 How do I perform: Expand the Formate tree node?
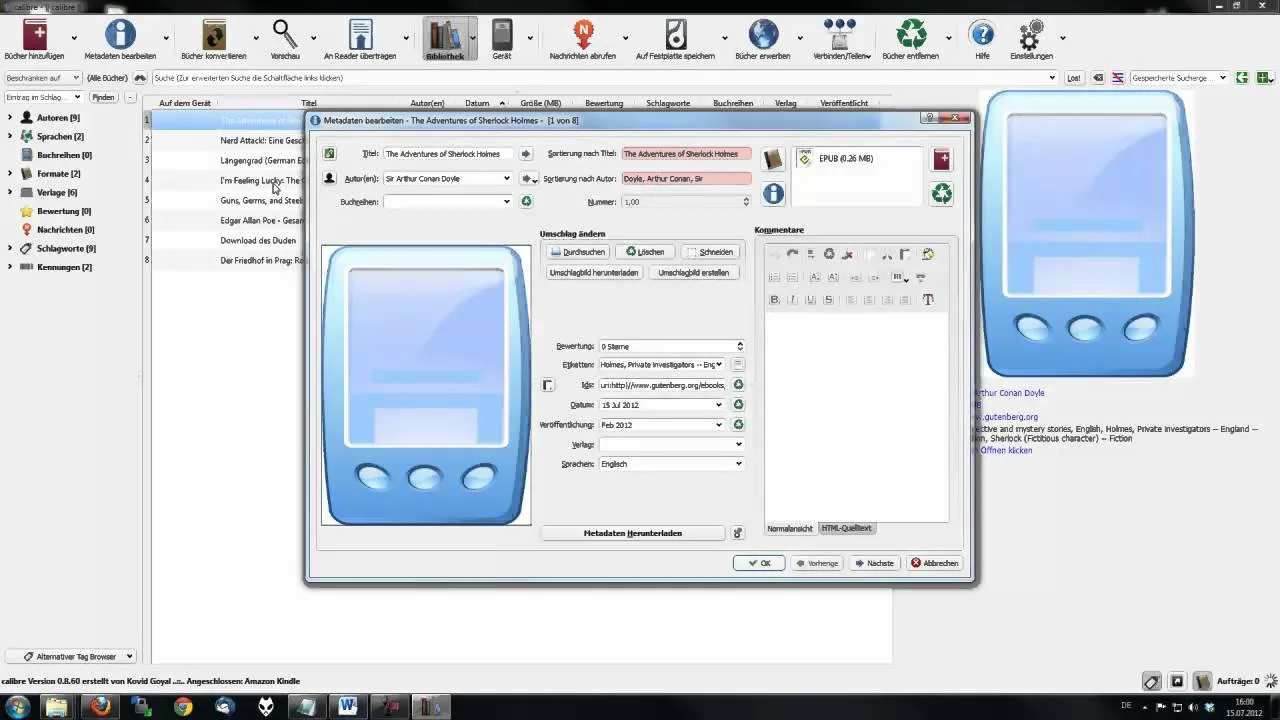pos(10,174)
